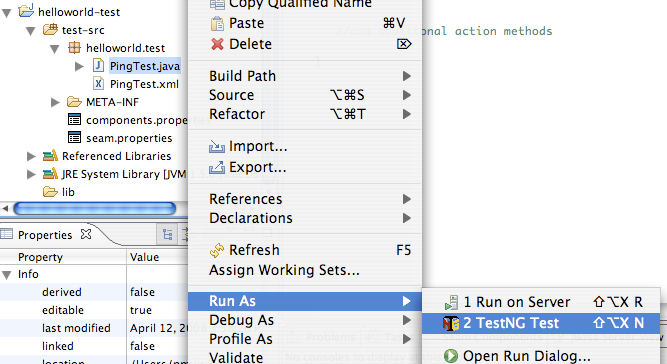Viewport: 667px width, 364px height.
Task: Click the Export icon in context menu
Action: [217, 168]
